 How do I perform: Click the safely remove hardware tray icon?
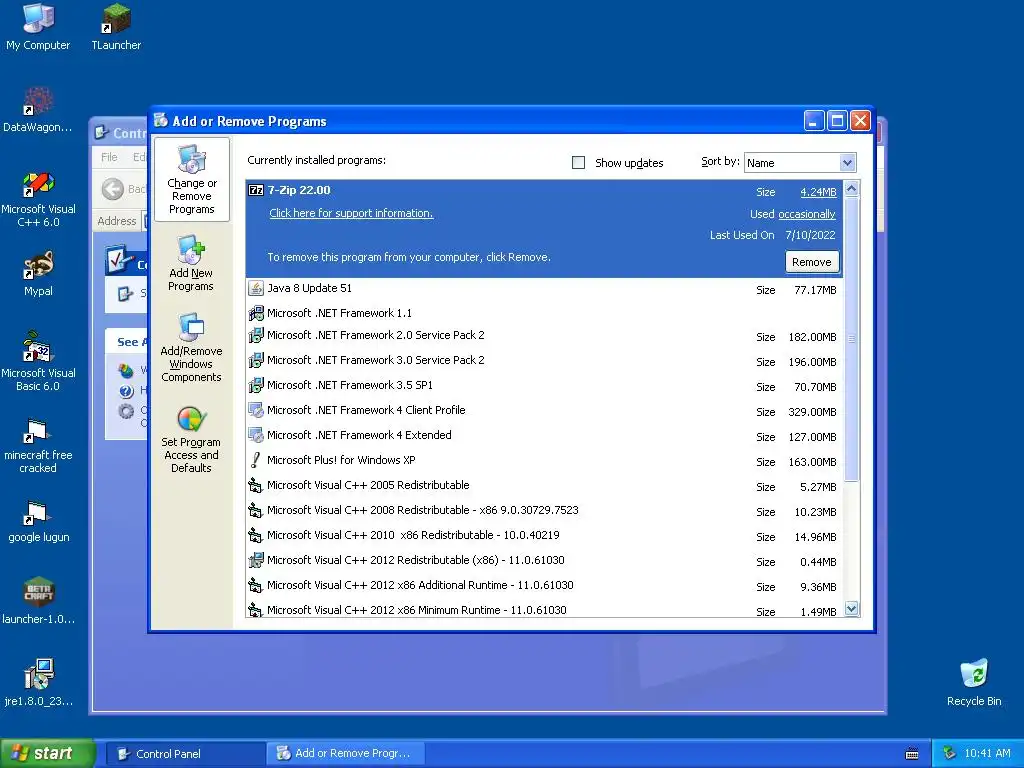[949, 753]
